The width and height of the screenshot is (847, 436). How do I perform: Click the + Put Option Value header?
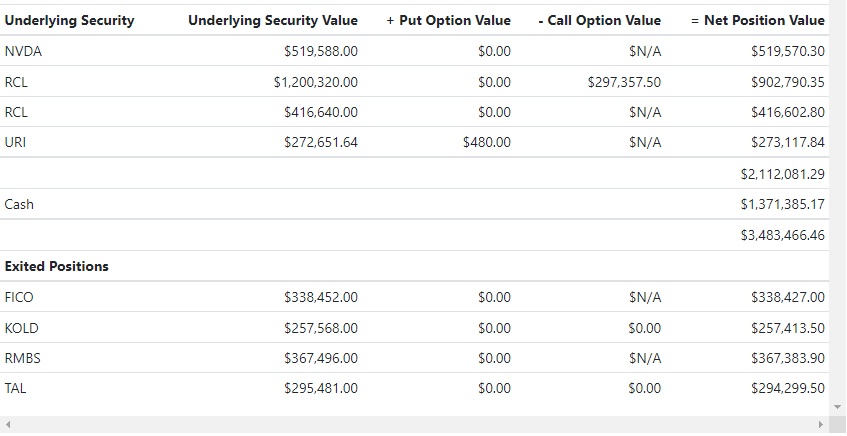click(448, 20)
